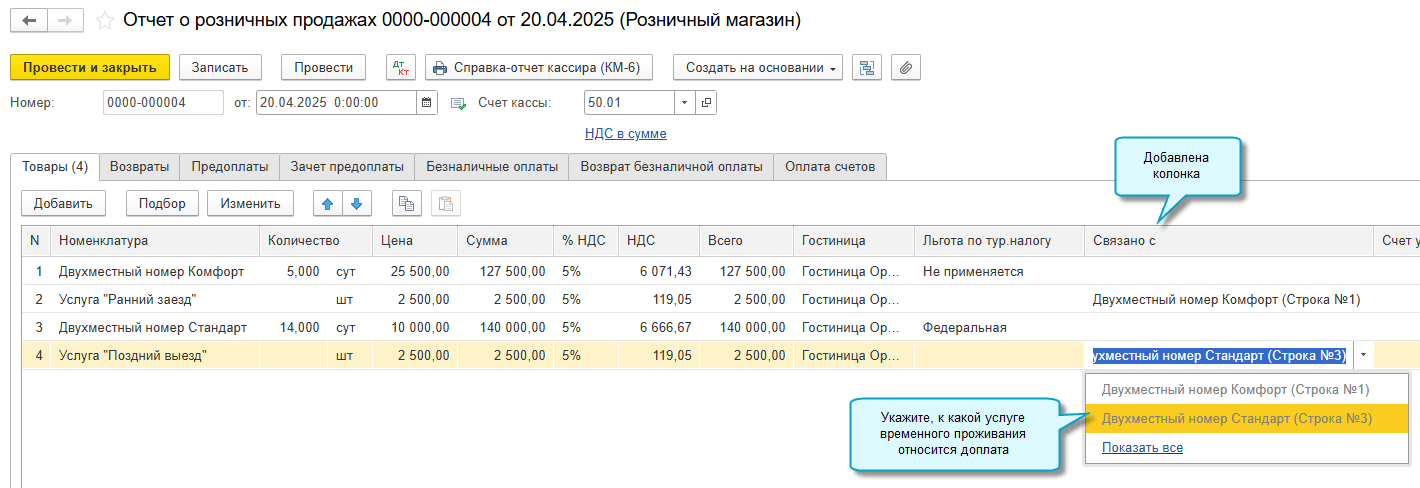Move selected row down
Screen dimensions: 1420x488
(356, 203)
